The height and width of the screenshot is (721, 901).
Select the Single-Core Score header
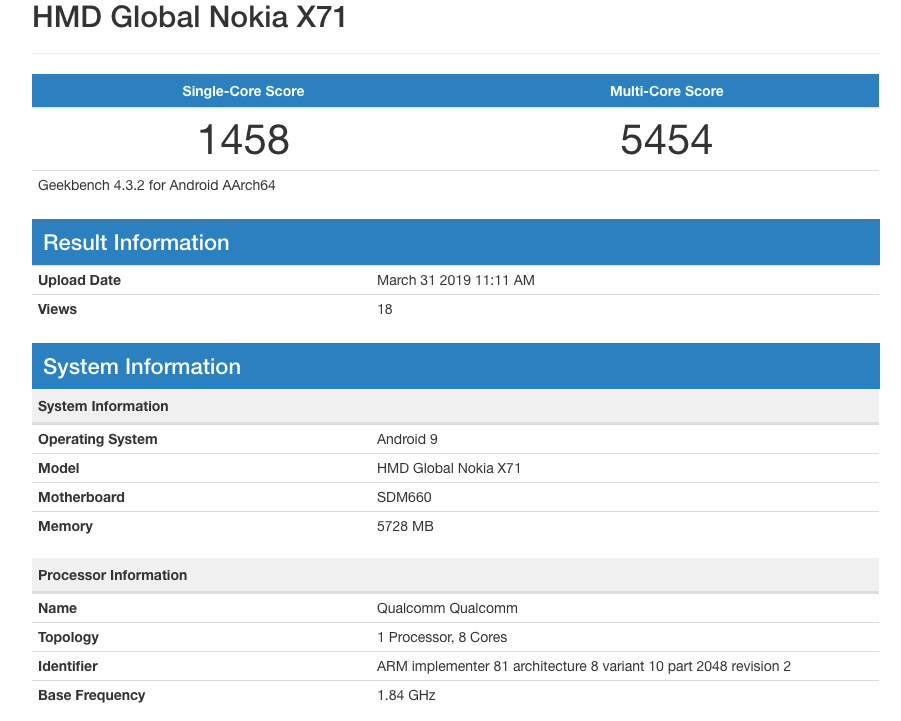pos(243,91)
